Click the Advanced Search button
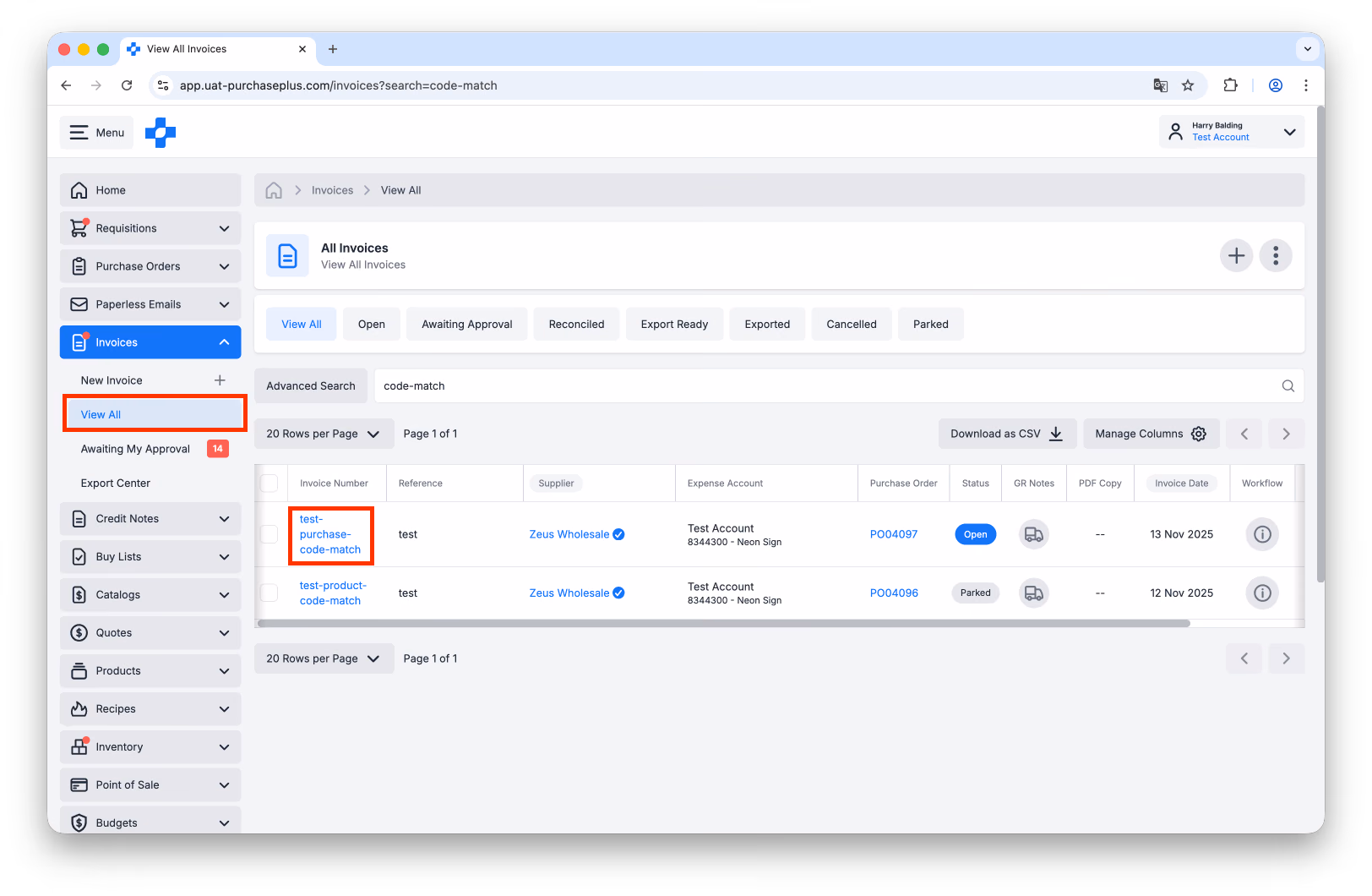The image size is (1372, 896). point(311,386)
